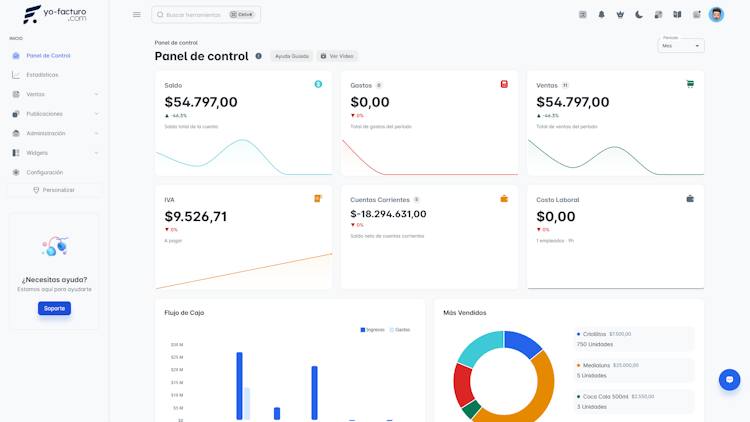Open the Periodo Mes dropdown
Image resolution: width=750 pixels, height=422 pixels.
point(681,45)
